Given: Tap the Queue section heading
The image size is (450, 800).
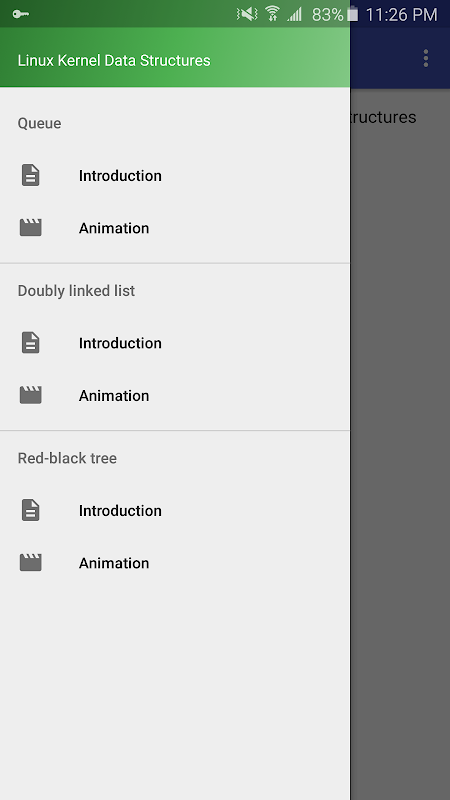Looking at the screenshot, I should coord(39,123).
